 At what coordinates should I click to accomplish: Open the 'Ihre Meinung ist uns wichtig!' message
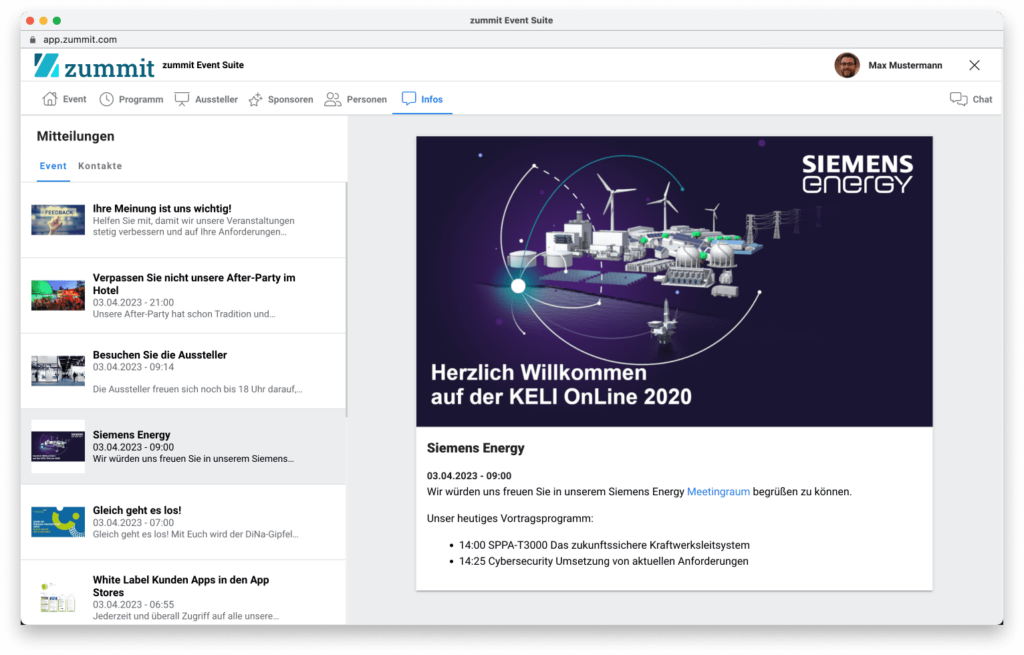184,220
